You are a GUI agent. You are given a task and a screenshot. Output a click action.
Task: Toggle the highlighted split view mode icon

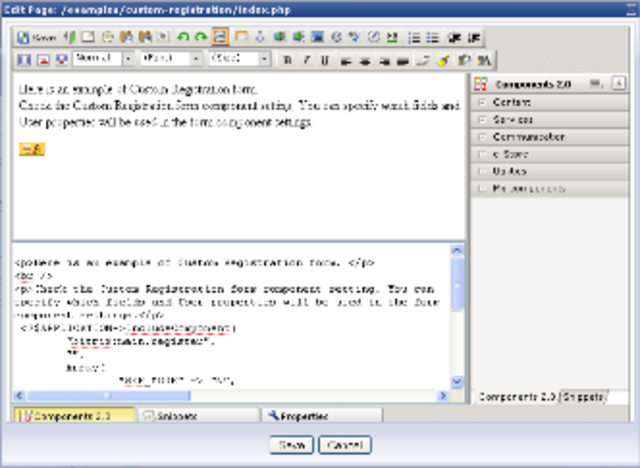(220, 37)
